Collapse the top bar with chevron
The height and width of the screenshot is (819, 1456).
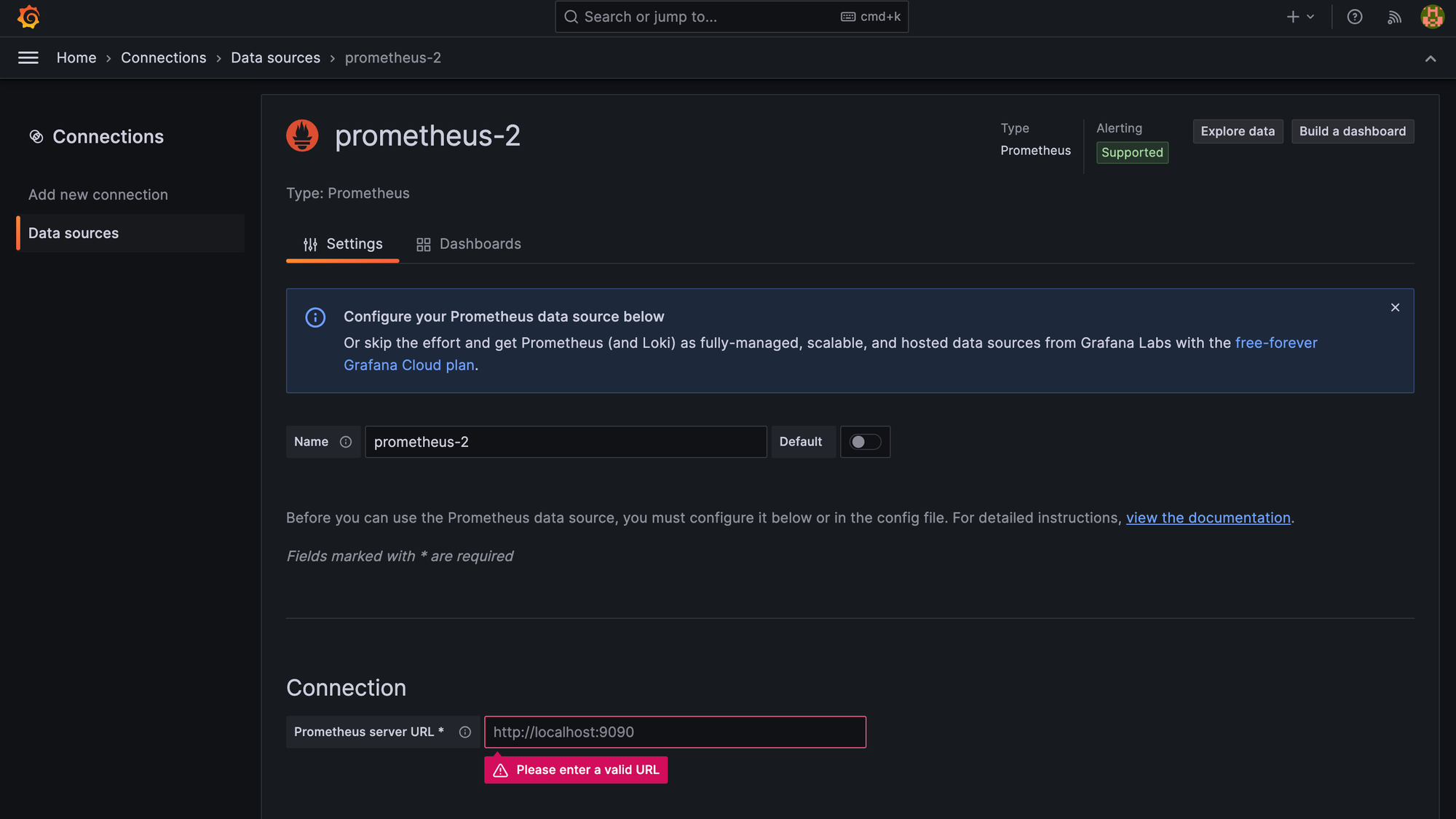click(x=1430, y=59)
